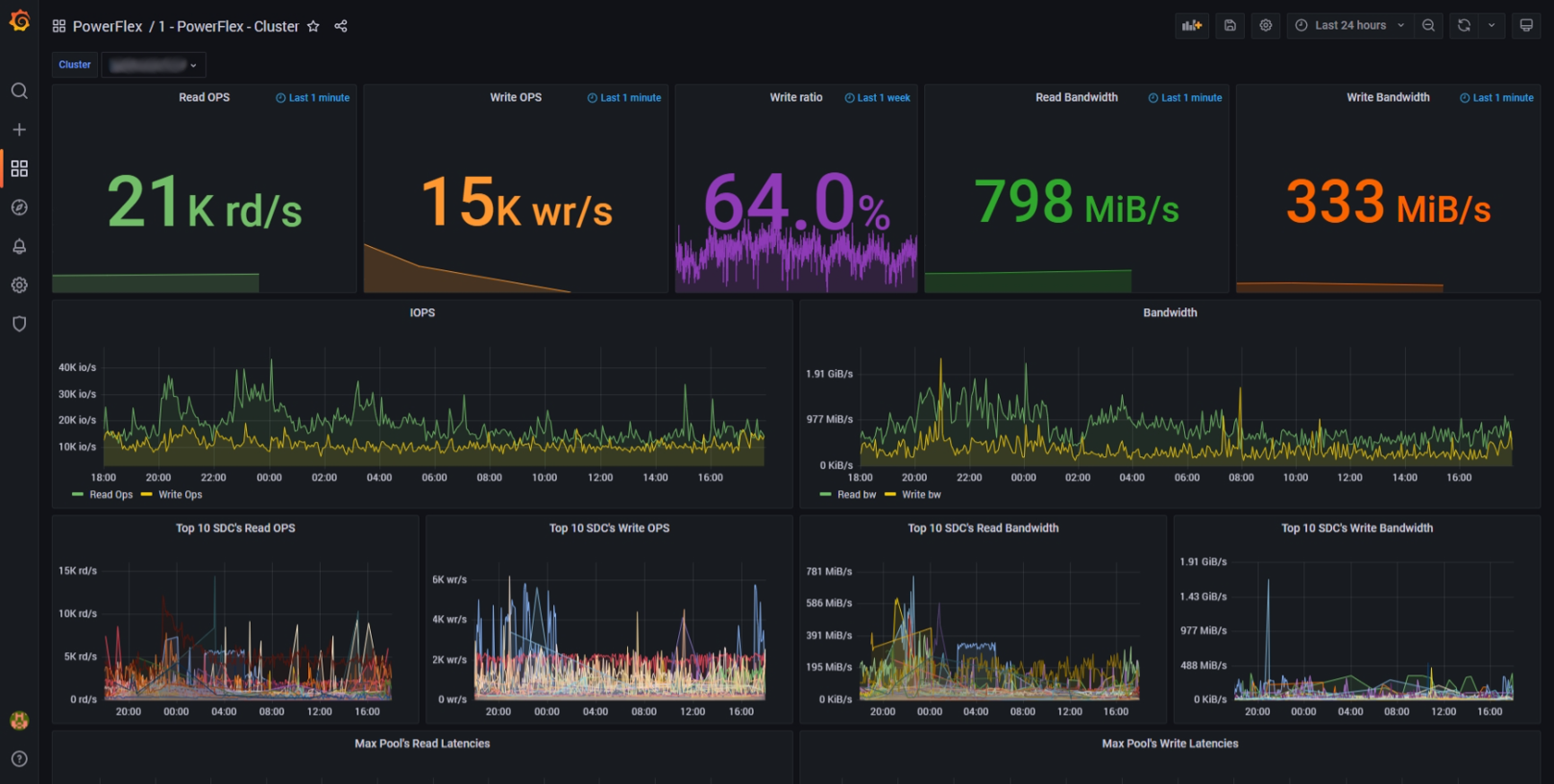1554x784 pixels.
Task: Open the PowerFlex folder breadcrumb
Action: click(x=107, y=26)
